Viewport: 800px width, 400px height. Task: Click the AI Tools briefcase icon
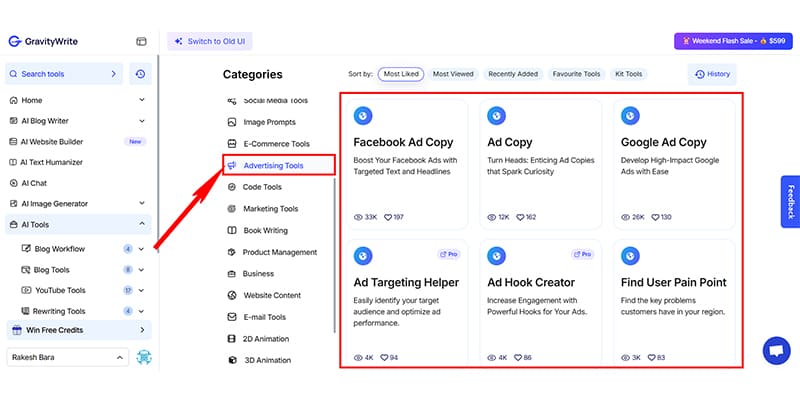(x=13, y=224)
